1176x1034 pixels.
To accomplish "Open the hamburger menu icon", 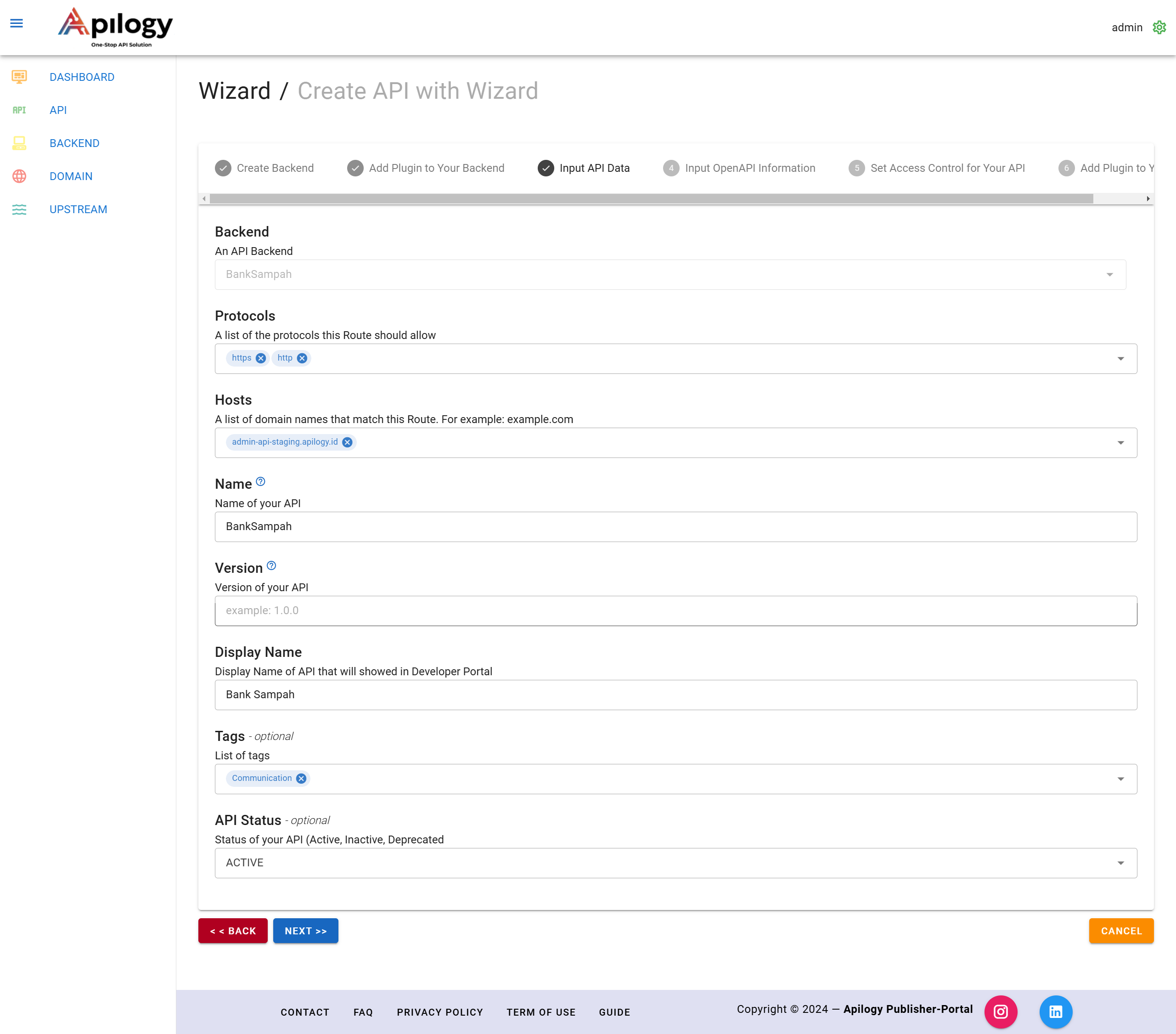I will pyautogui.click(x=17, y=23).
